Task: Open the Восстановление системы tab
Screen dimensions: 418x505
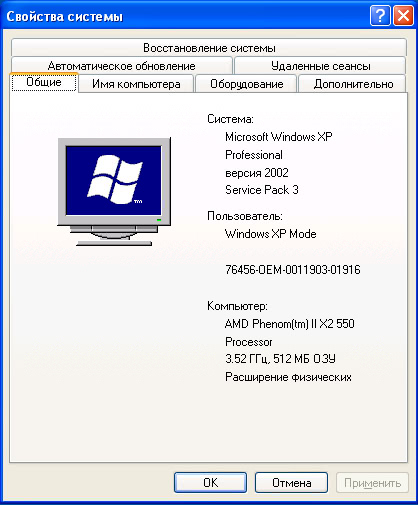Action: (x=209, y=48)
